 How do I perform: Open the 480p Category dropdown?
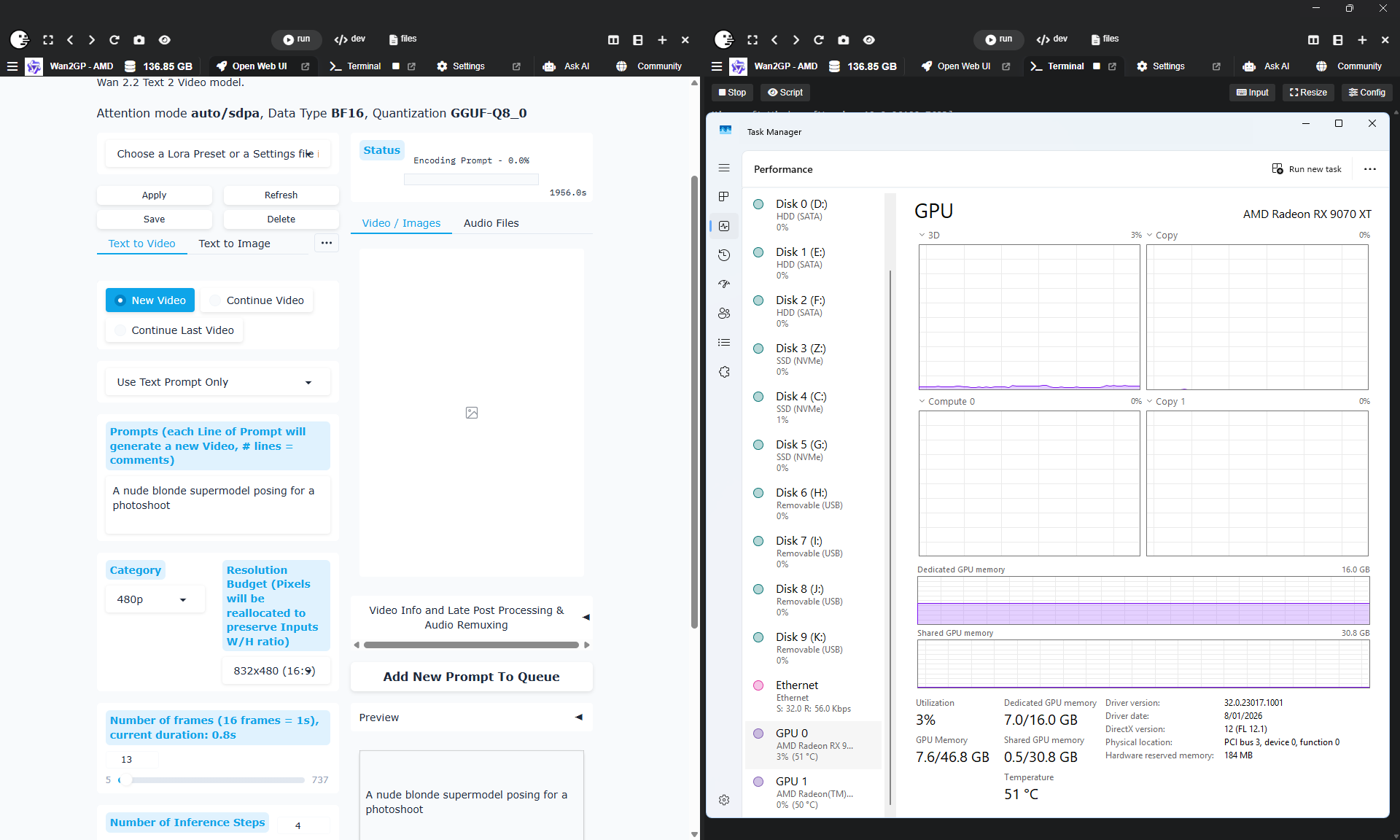tap(154, 599)
